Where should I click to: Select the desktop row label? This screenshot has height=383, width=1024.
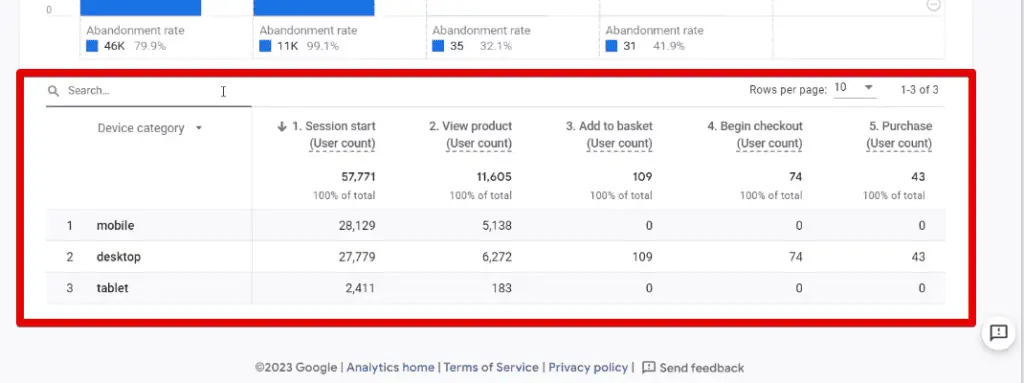[x=118, y=257]
